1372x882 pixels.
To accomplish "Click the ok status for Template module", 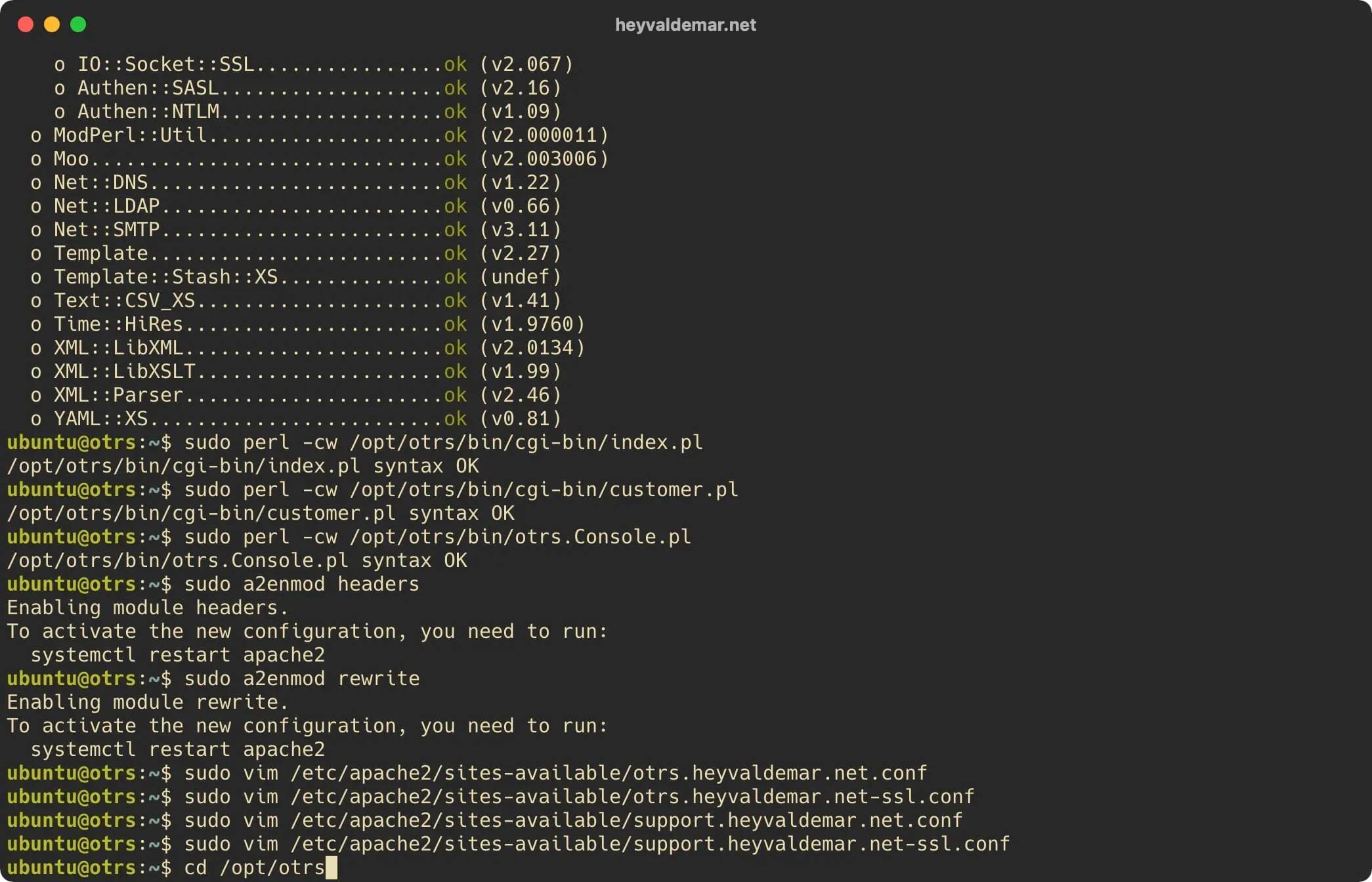I will point(456,253).
